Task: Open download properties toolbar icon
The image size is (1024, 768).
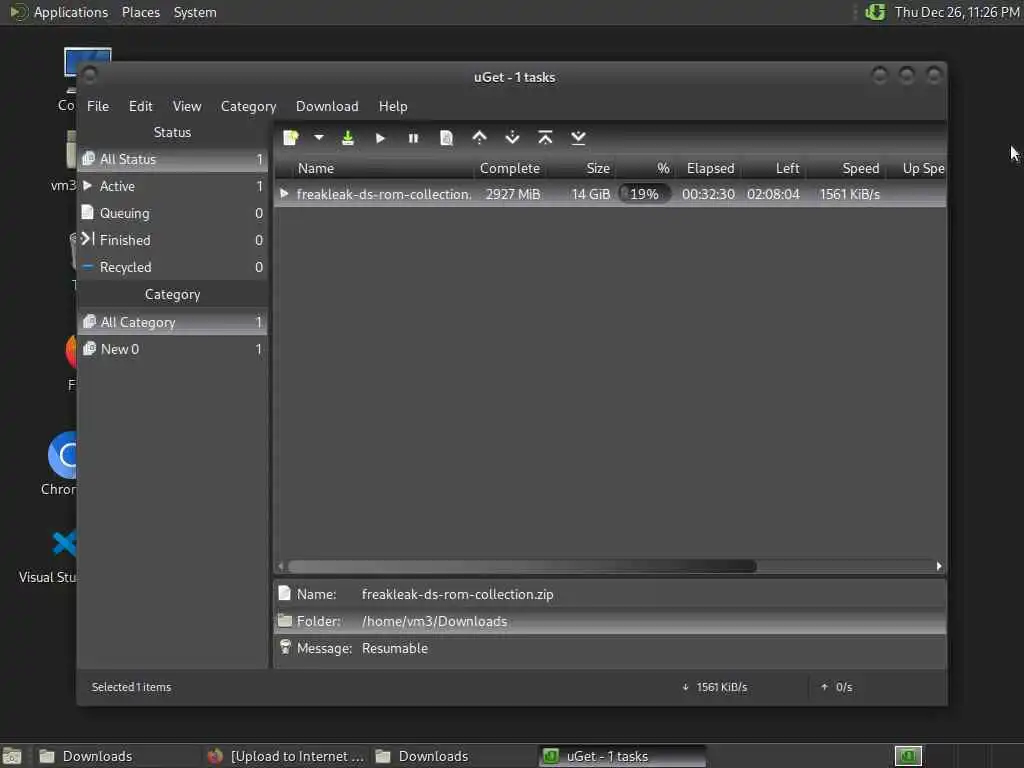Action: click(x=446, y=138)
